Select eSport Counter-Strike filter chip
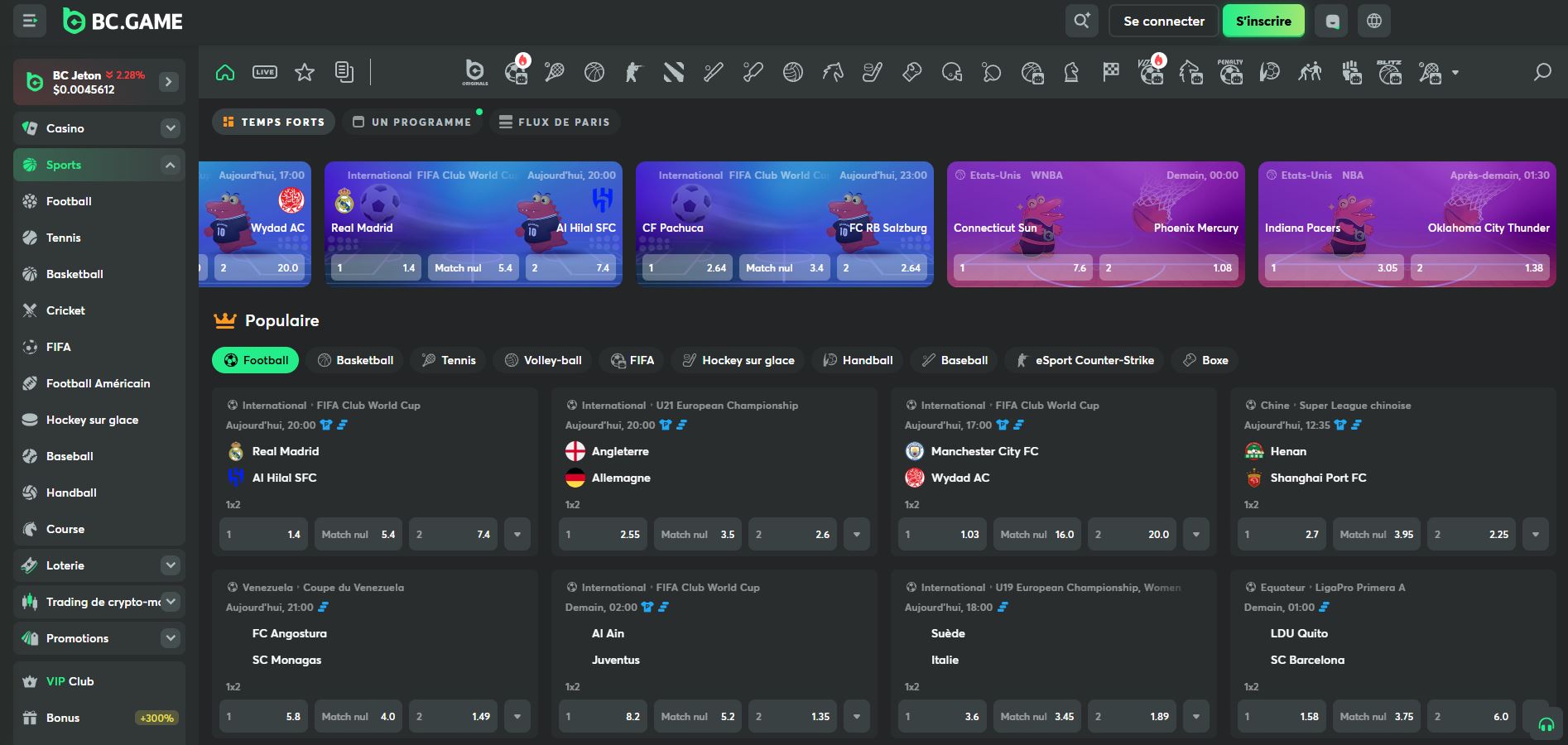The width and height of the screenshot is (1568, 745). pyautogui.click(x=1085, y=360)
